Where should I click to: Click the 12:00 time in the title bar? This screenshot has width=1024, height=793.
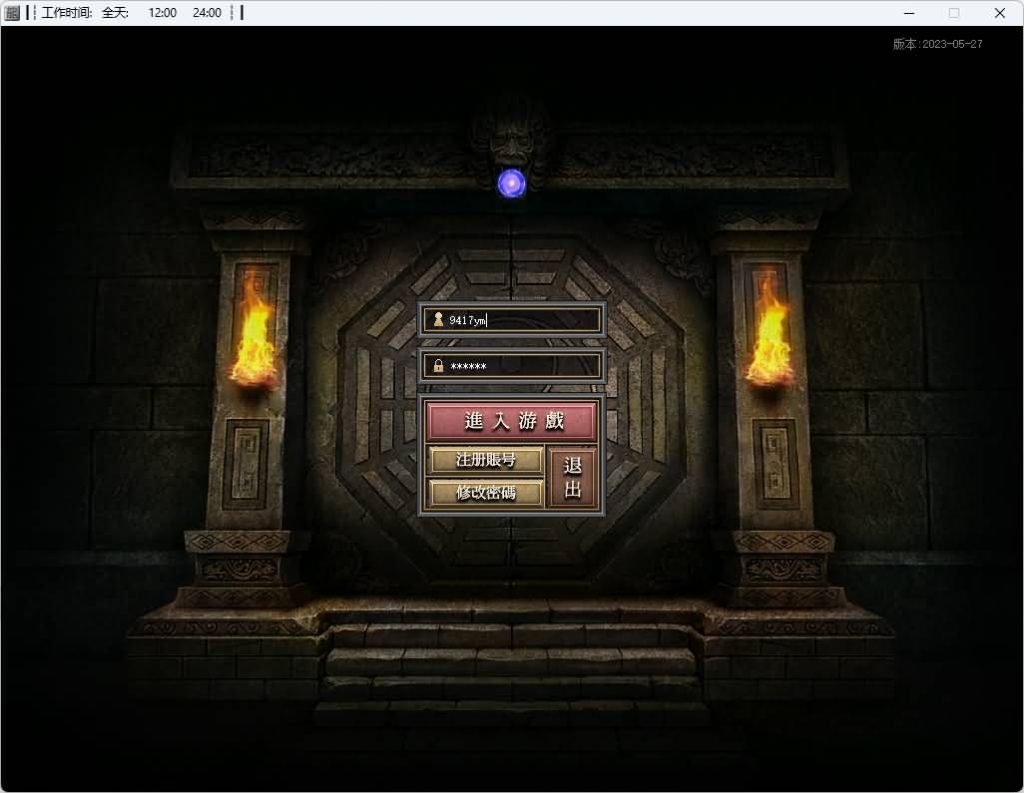[x=162, y=13]
